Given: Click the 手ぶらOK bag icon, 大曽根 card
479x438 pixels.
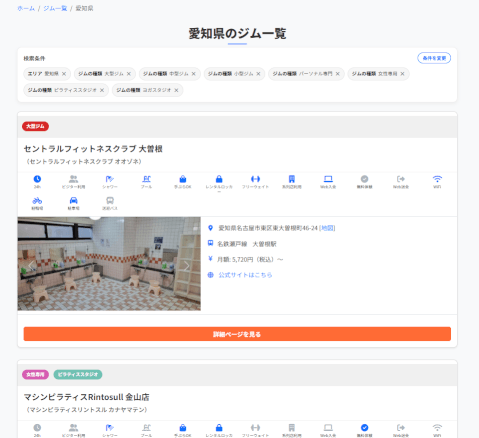Looking at the screenshot, I should 183,179.
